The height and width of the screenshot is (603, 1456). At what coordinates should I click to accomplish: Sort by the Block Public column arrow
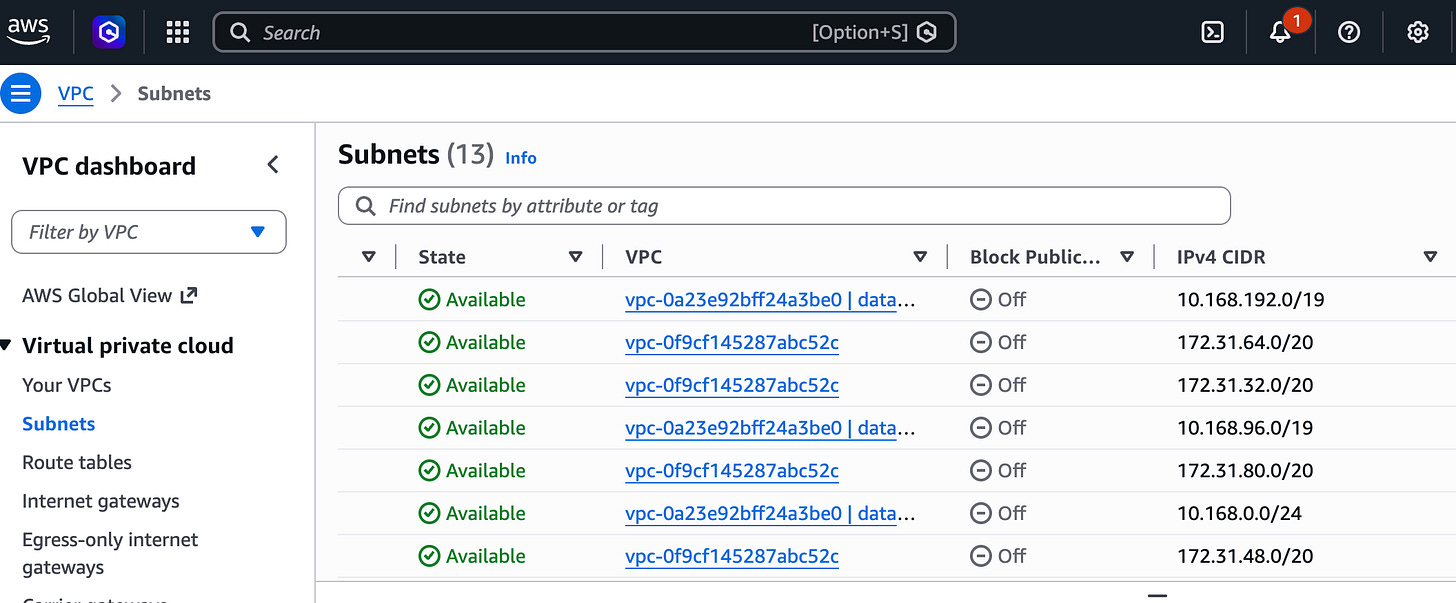point(1127,257)
